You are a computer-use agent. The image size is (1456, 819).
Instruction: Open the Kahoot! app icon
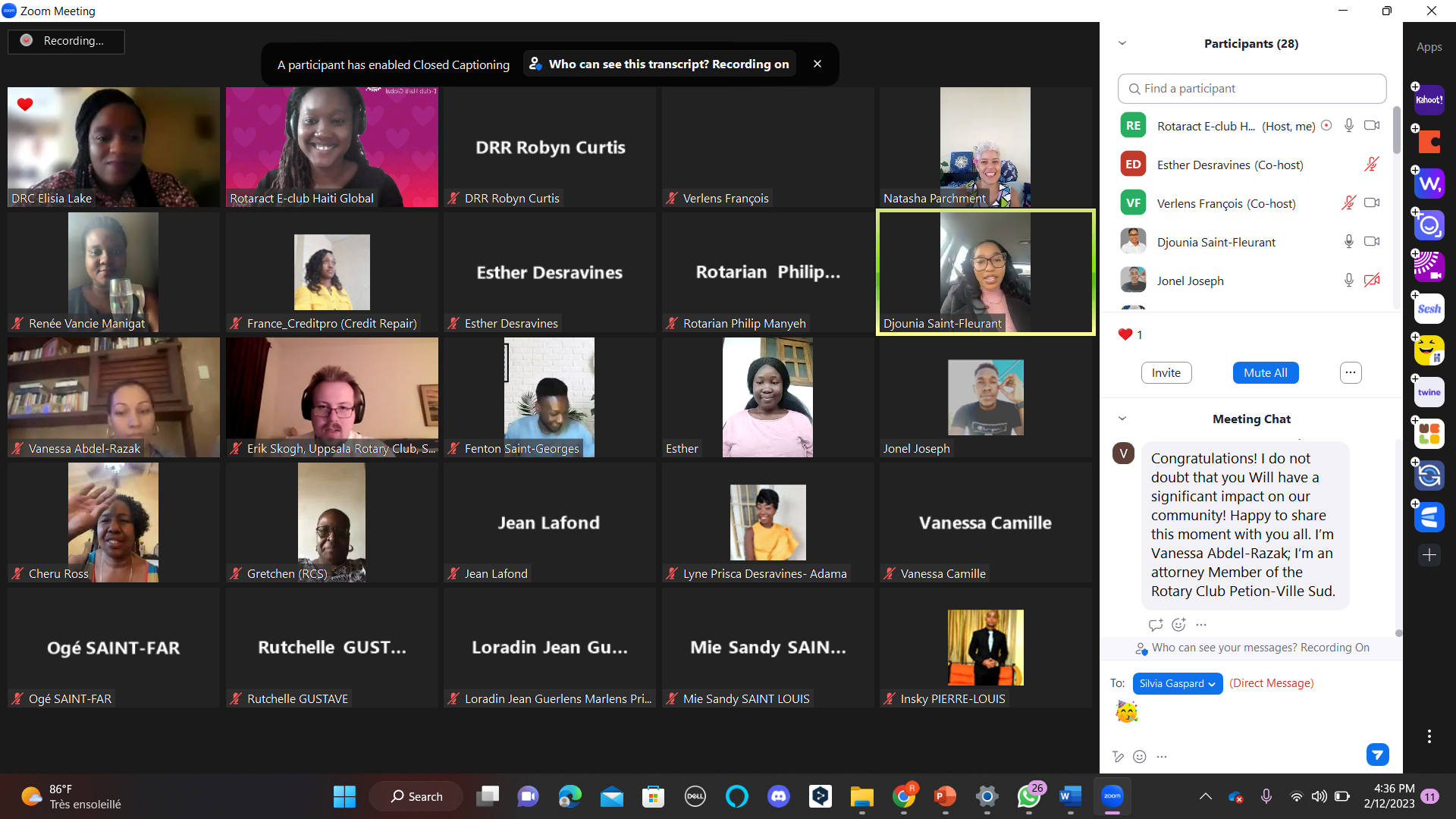click(x=1429, y=100)
